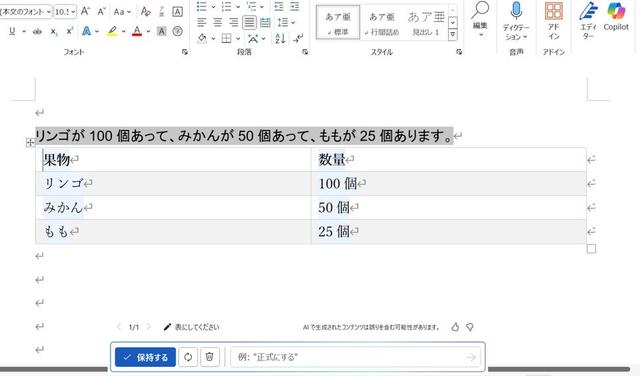Apply yellow text highlight color
This screenshot has height=376, width=640.
tap(112, 31)
